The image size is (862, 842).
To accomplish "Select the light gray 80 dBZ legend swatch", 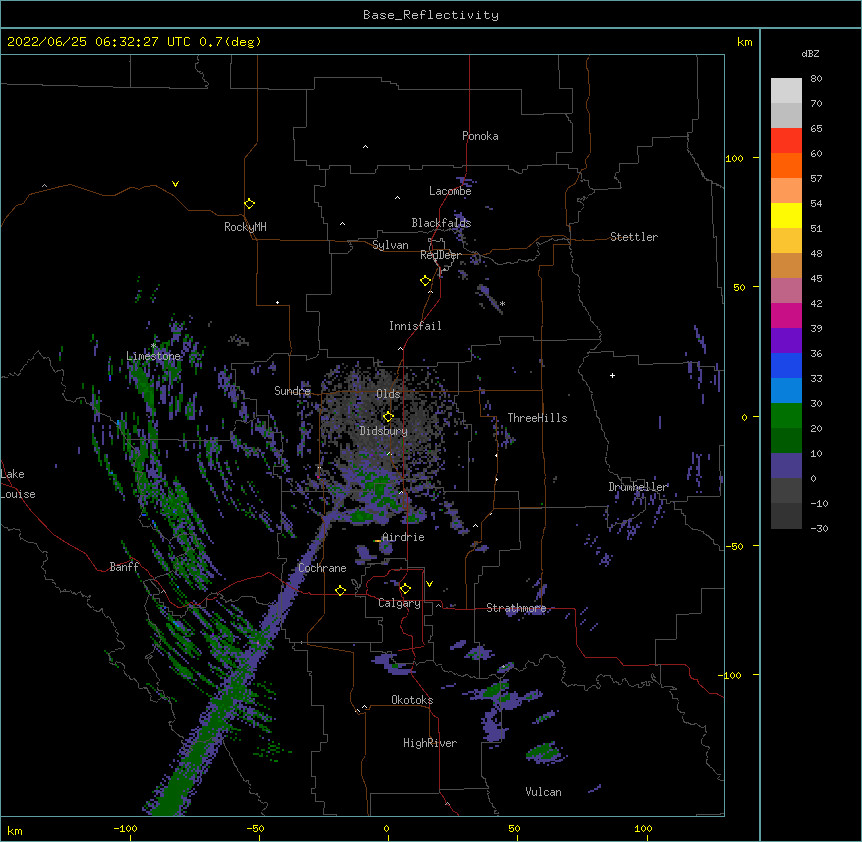I will tap(786, 91).
